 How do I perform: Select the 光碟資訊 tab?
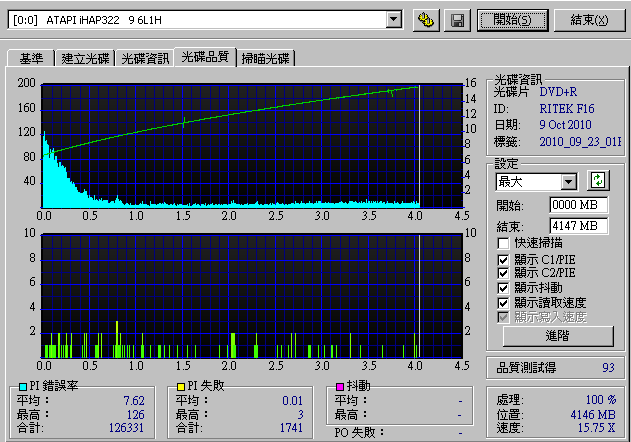point(145,59)
